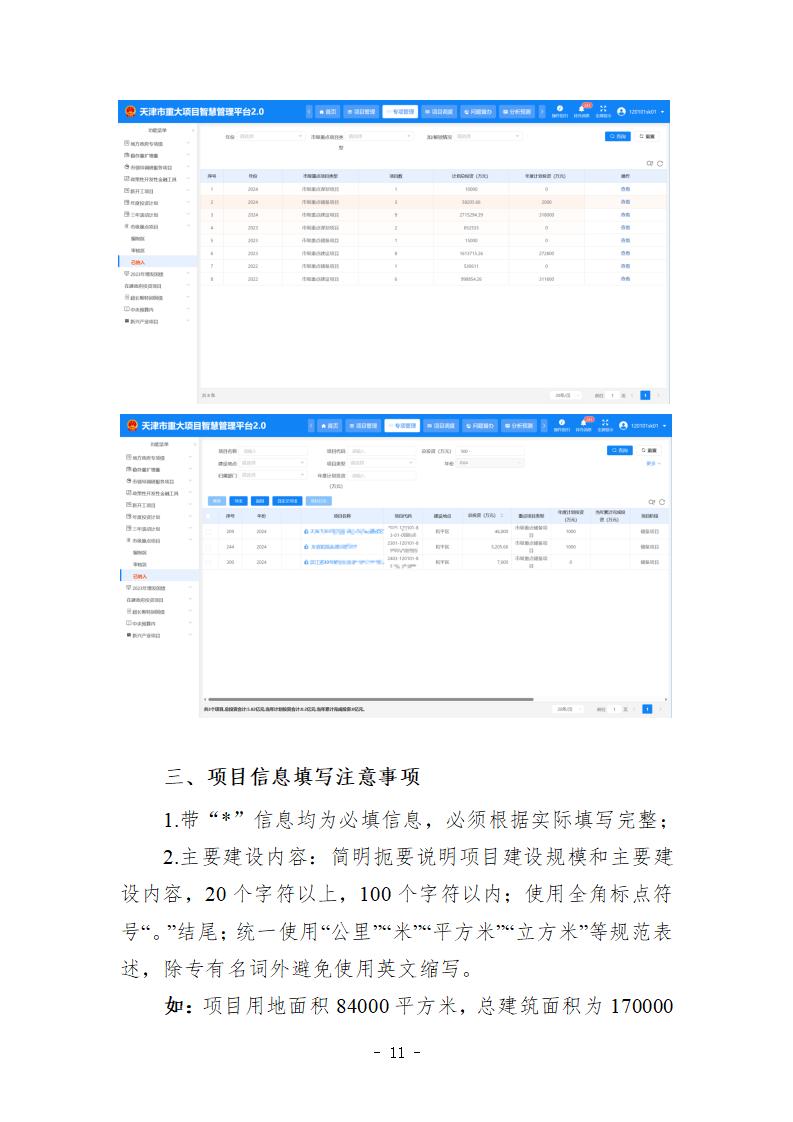
Task: Select 审核区 sidebar item in lower screenshot
Action: tap(140, 564)
